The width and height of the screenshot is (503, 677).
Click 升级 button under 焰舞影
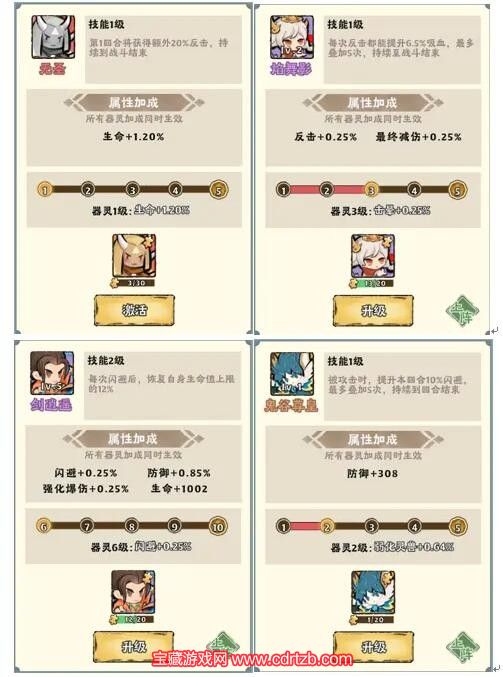coord(373,310)
